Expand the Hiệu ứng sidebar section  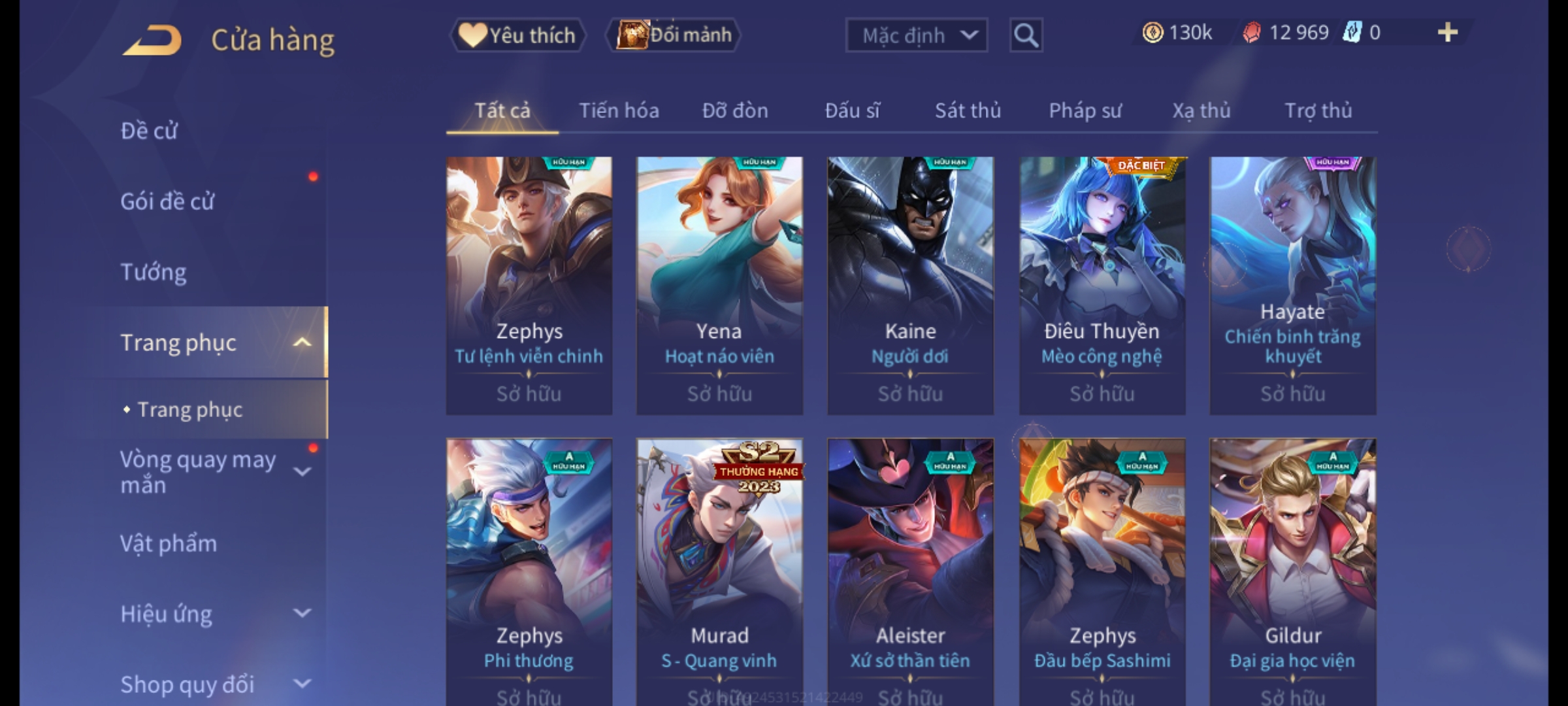click(302, 613)
